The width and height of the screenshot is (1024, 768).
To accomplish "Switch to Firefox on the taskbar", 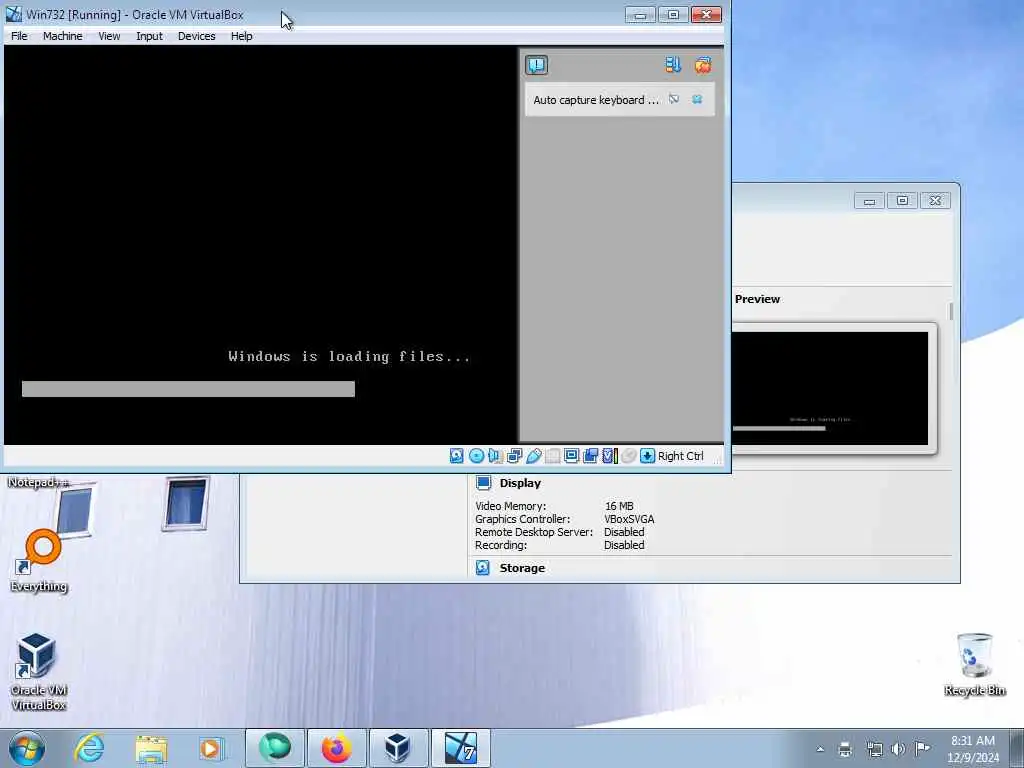I will click(x=336, y=748).
